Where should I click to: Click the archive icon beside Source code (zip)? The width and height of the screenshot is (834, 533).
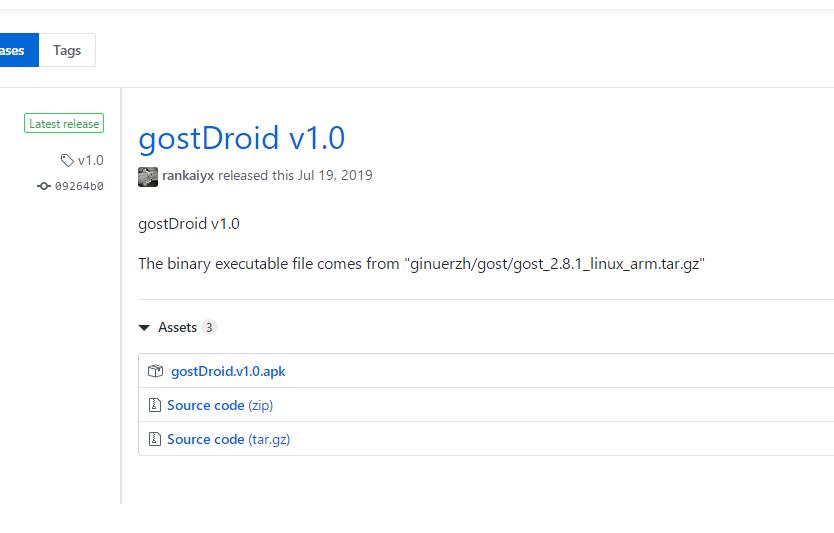pos(155,405)
